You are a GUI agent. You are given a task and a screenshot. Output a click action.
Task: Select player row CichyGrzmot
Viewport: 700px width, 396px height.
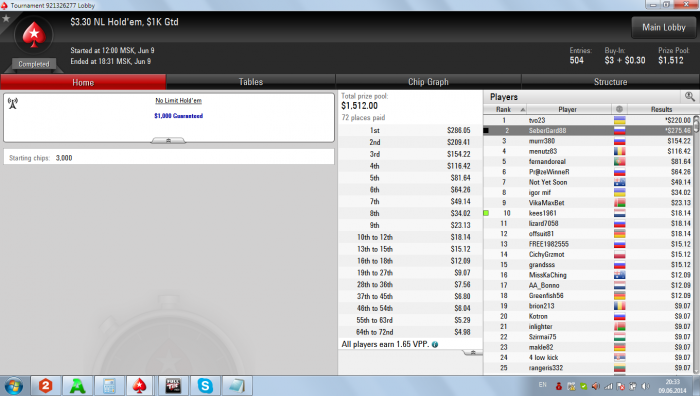pyautogui.click(x=588, y=254)
